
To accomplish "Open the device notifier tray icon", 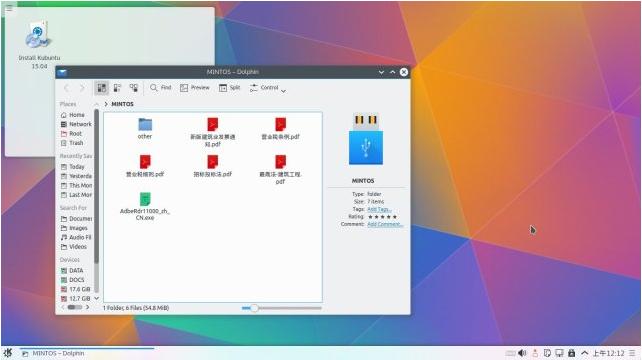I will (x=572, y=353).
